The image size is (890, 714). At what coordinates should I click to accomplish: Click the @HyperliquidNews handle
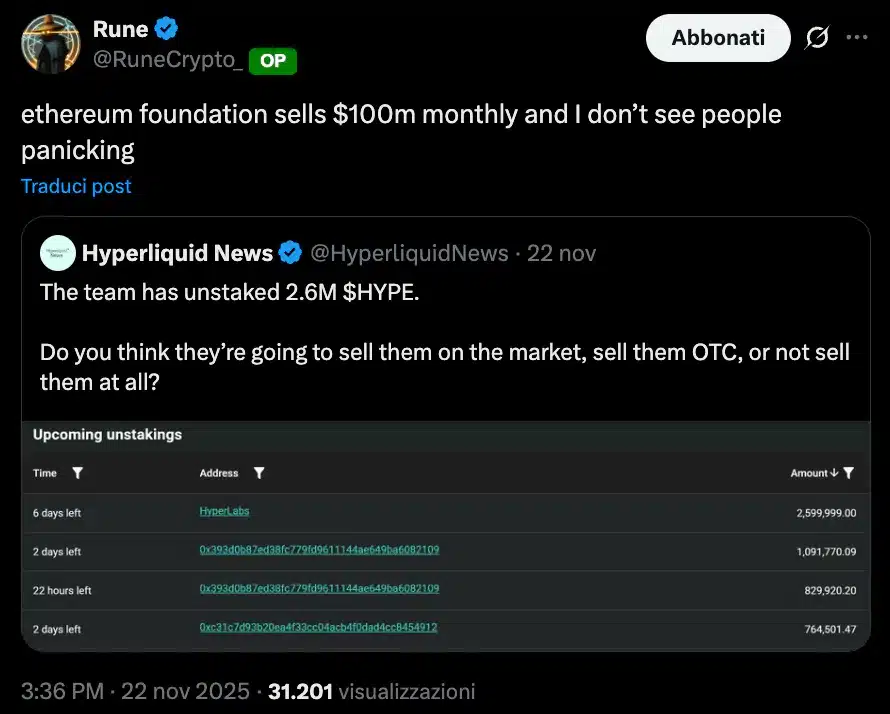click(410, 253)
